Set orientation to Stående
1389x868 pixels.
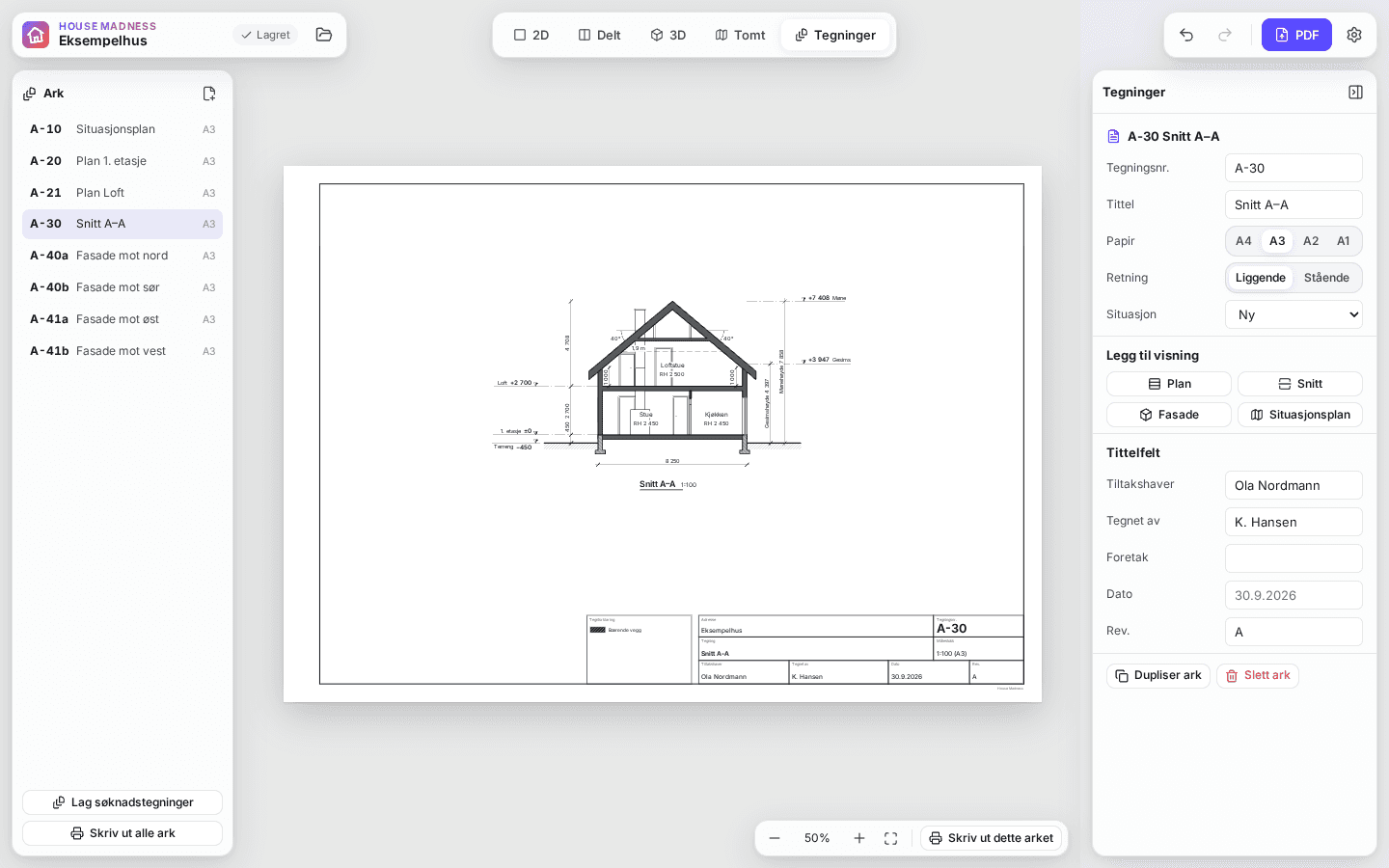tap(1327, 278)
